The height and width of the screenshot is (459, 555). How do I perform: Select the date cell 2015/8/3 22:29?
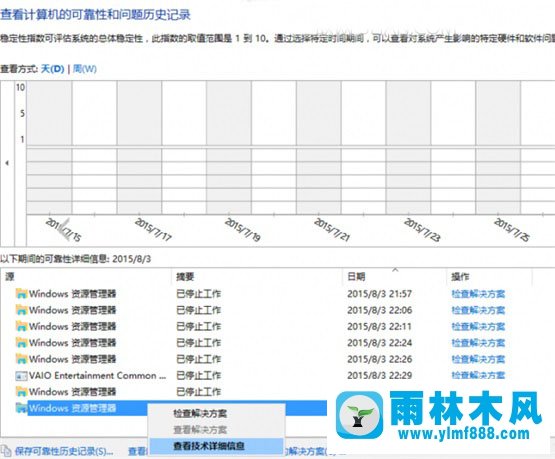click(379, 375)
